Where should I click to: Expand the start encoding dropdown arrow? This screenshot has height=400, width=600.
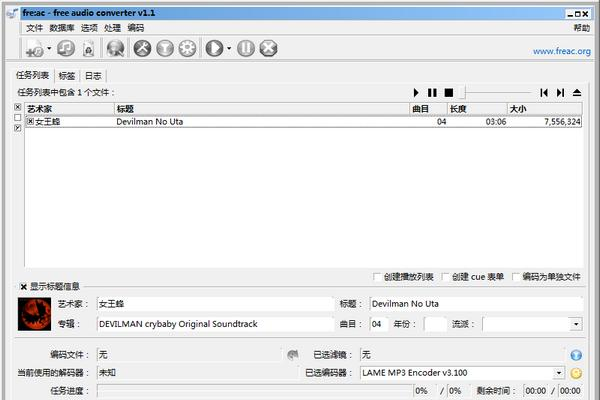[x=229, y=48]
